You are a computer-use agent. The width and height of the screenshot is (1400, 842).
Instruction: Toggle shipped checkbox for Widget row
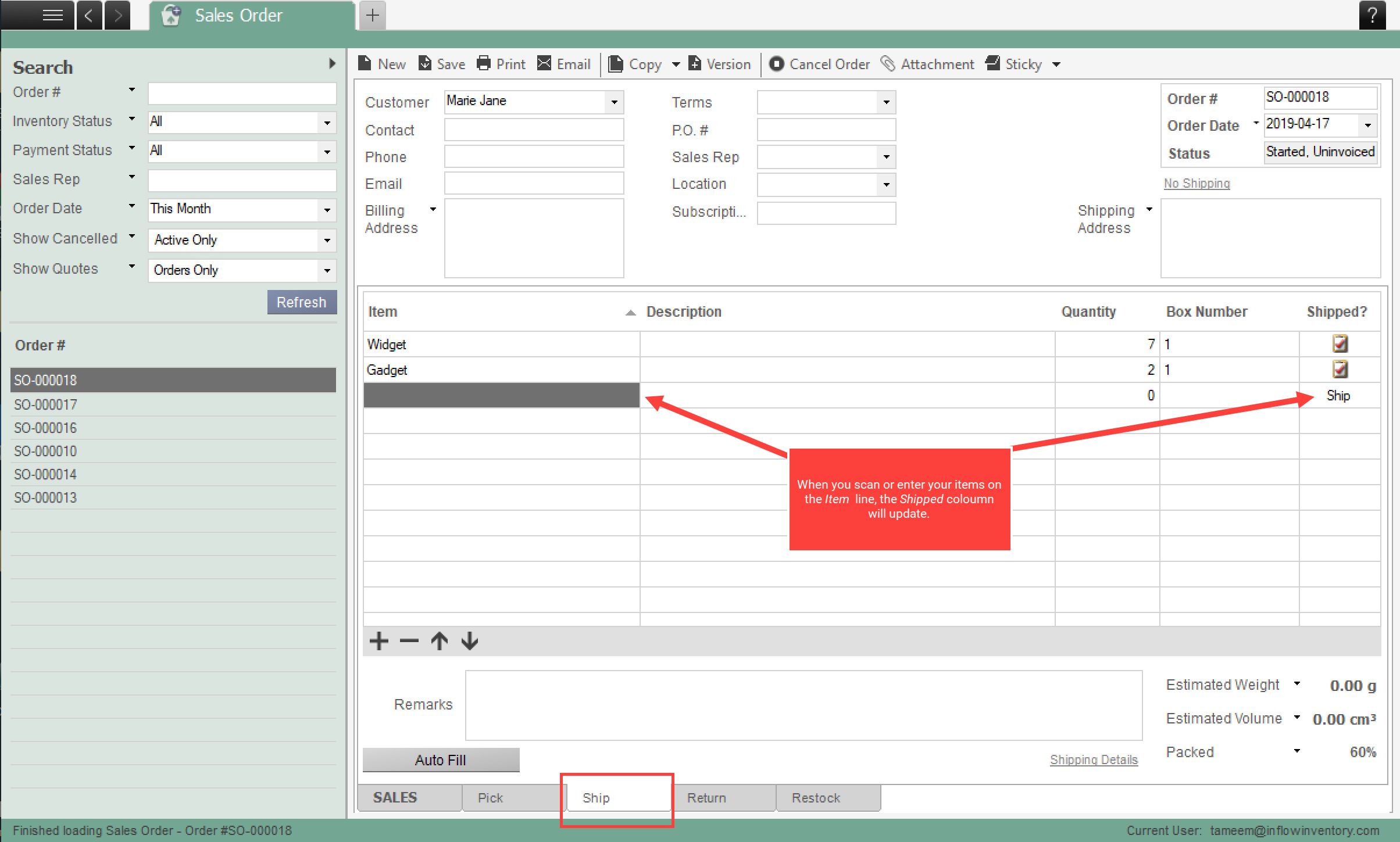tap(1340, 344)
